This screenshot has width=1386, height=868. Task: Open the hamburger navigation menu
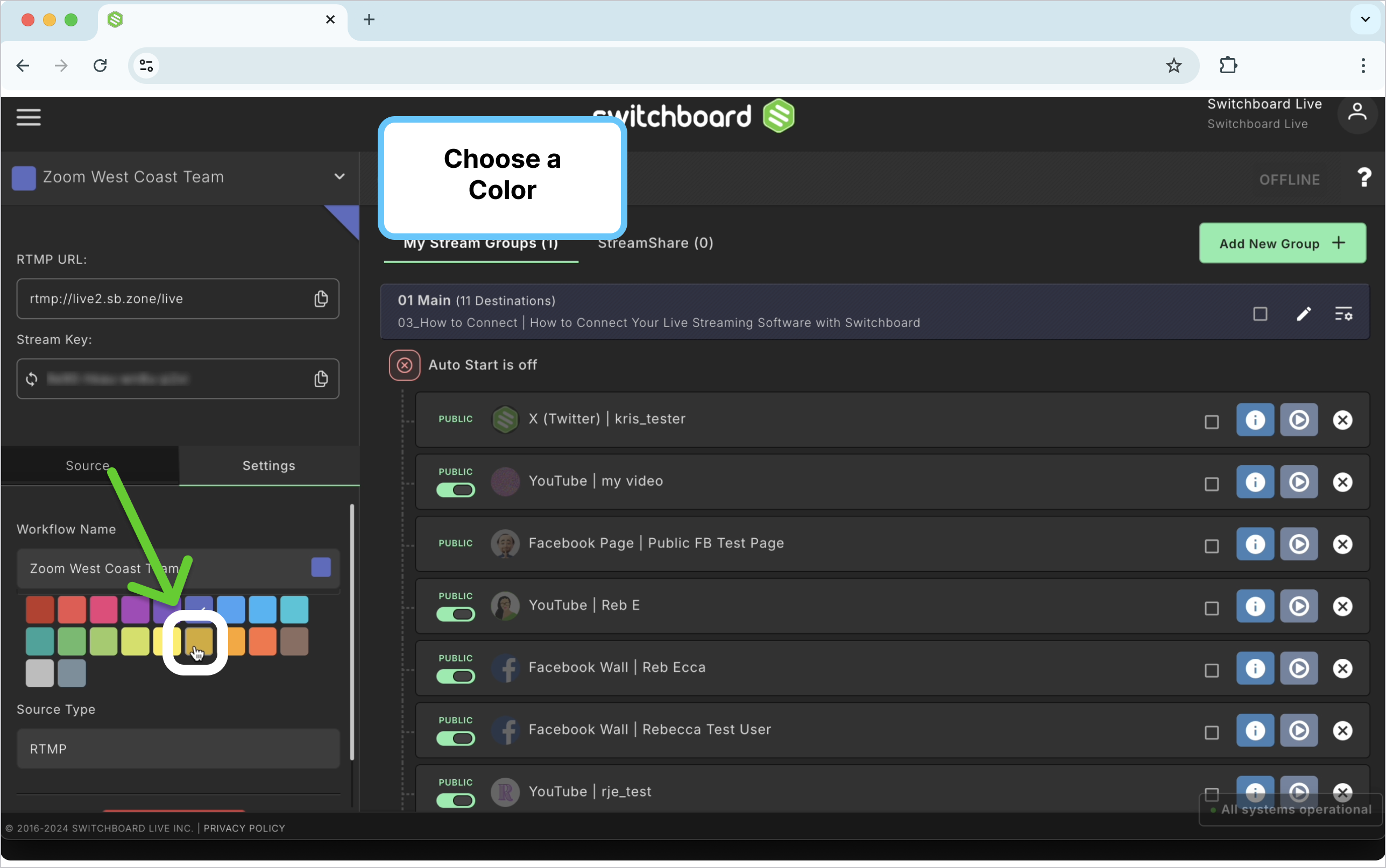28,117
